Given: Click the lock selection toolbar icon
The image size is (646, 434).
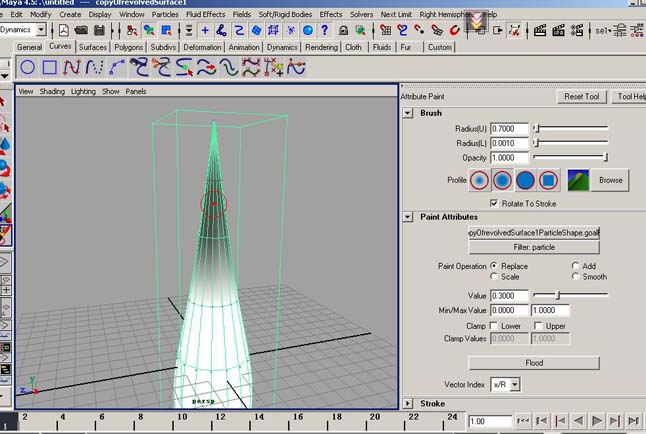Looking at the screenshot, I should pos(343,30).
